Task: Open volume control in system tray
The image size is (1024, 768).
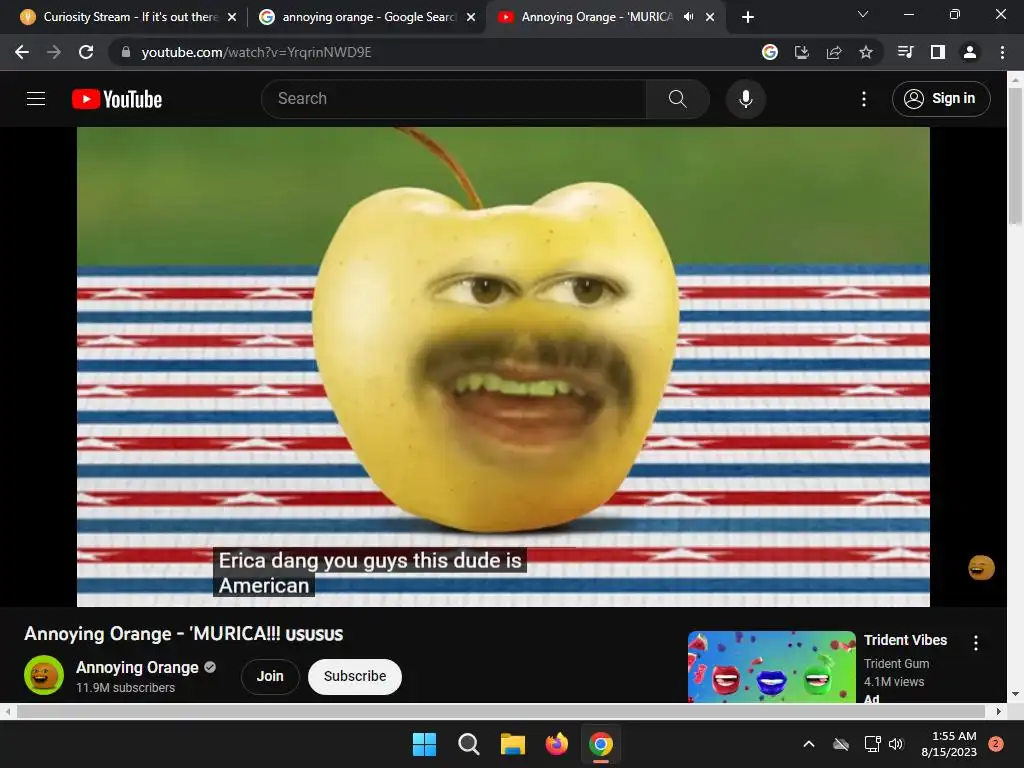Action: pos(896,744)
